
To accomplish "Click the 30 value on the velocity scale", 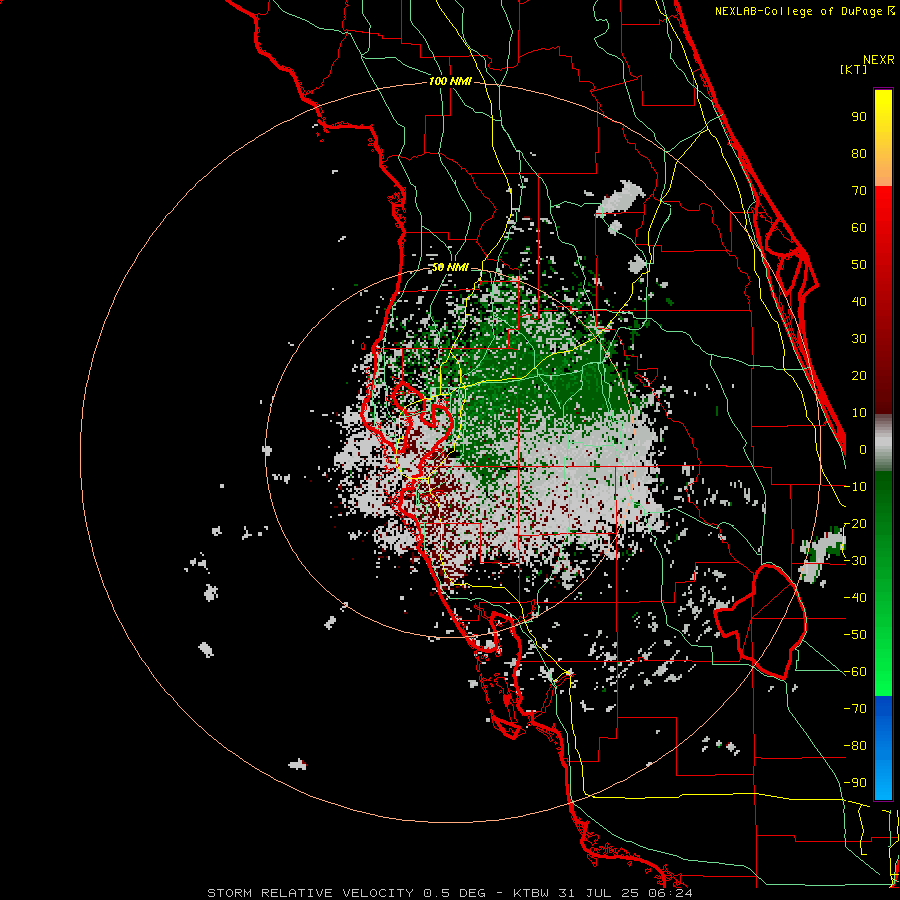I will coord(859,339).
